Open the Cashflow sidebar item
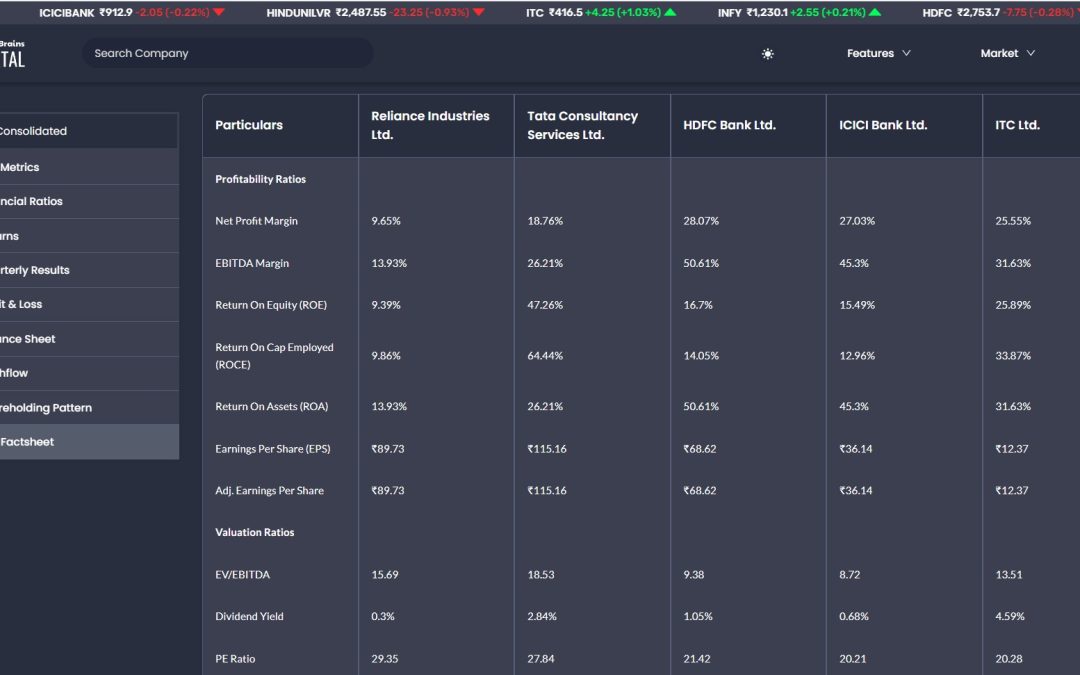 click(89, 373)
